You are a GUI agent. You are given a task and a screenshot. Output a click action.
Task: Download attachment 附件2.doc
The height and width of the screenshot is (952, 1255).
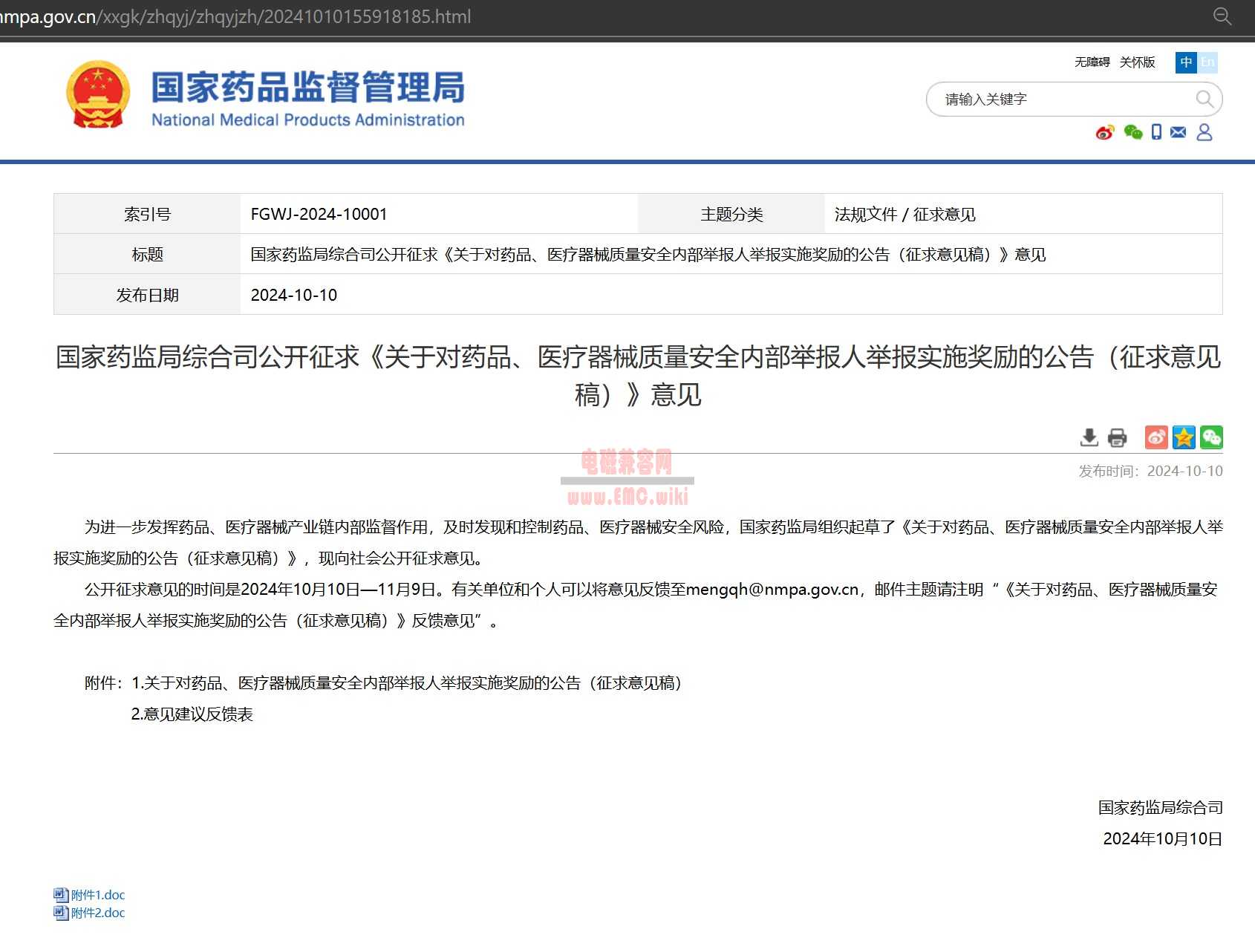coord(98,913)
